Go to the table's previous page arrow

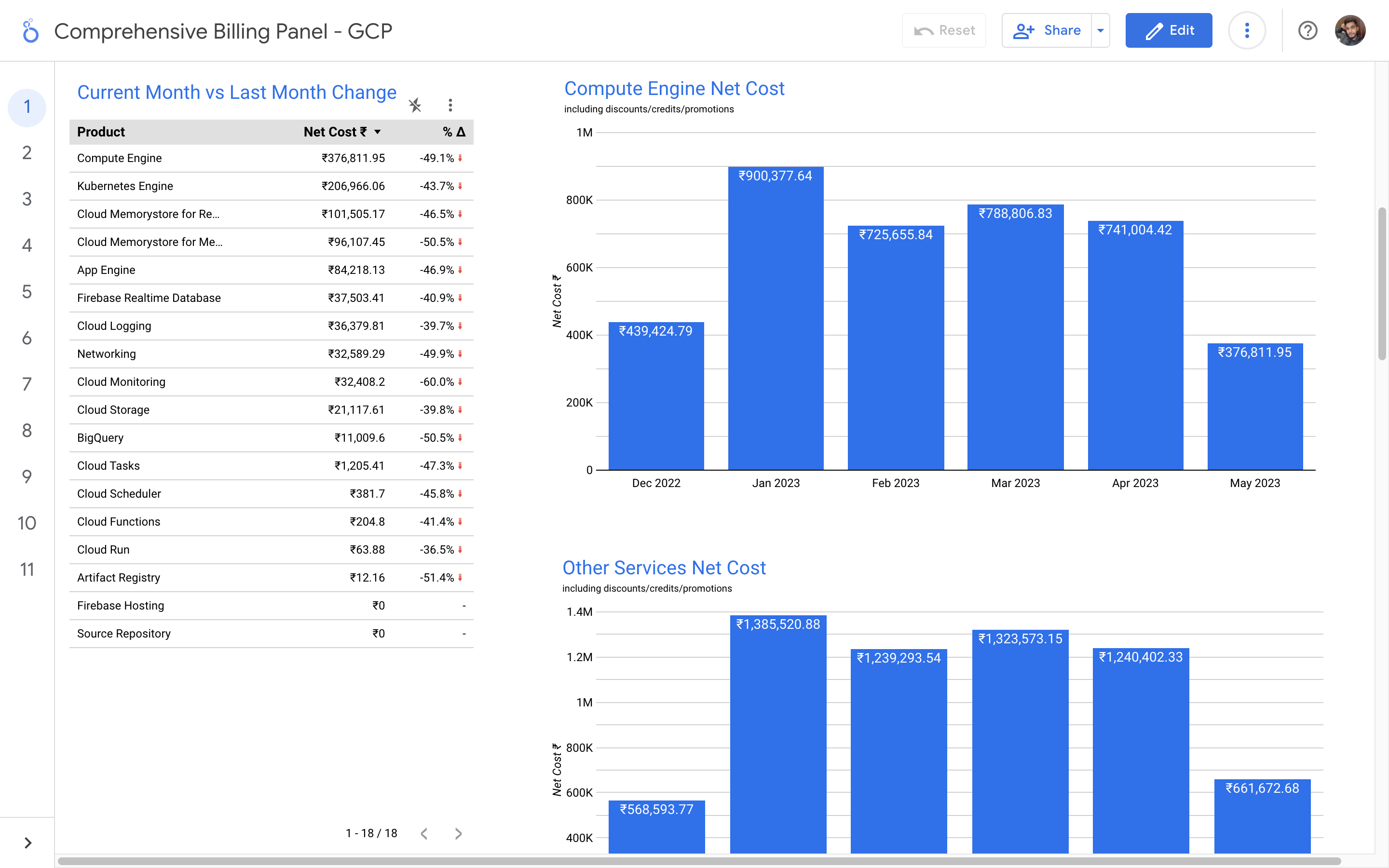(x=424, y=834)
